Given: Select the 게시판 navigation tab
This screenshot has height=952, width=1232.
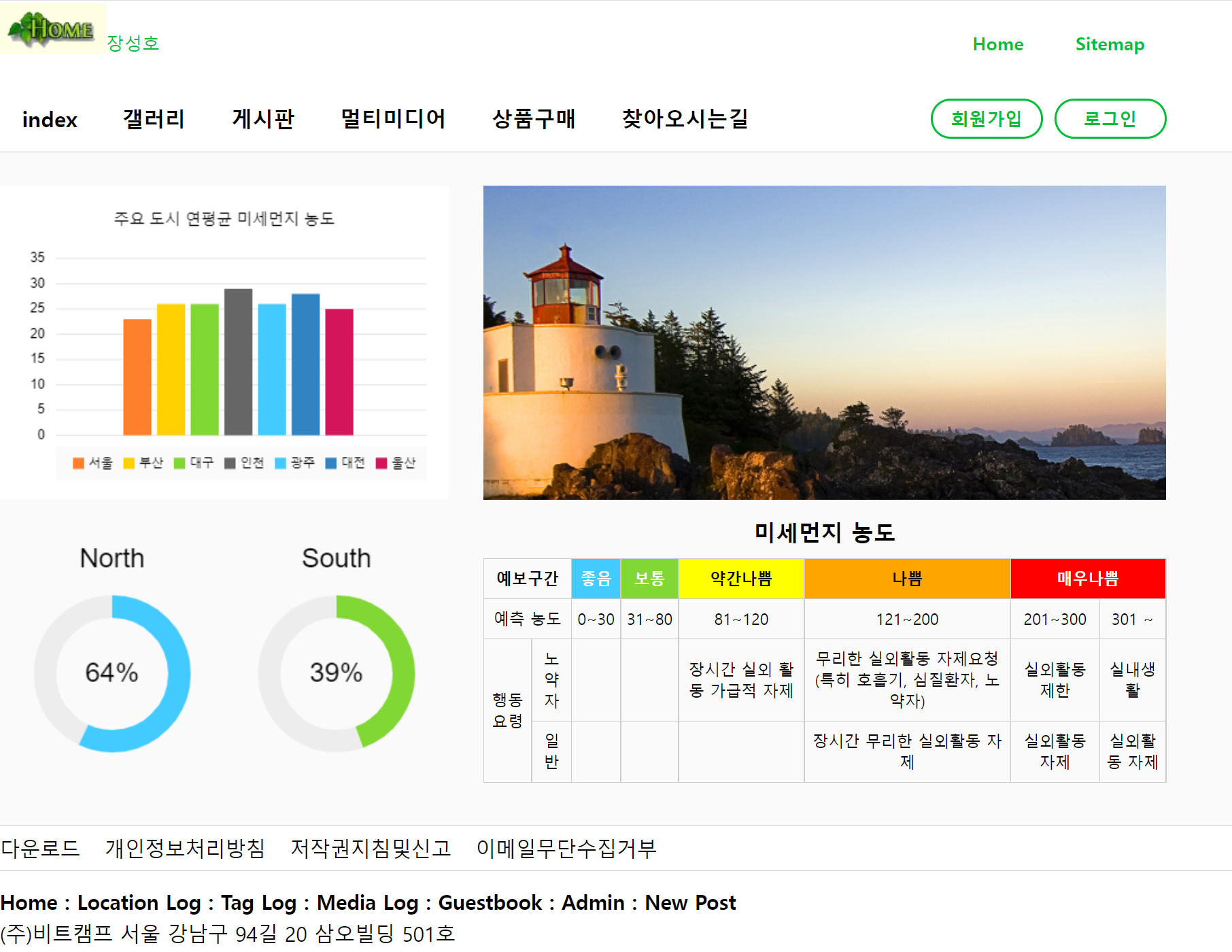Looking at the screenshot, I should point(262,119).
